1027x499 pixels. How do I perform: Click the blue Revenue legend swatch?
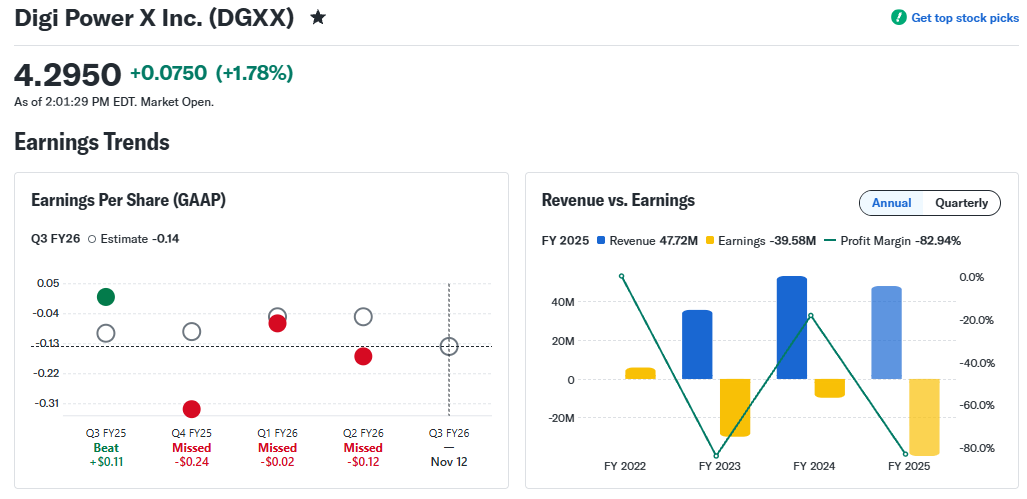601,241
